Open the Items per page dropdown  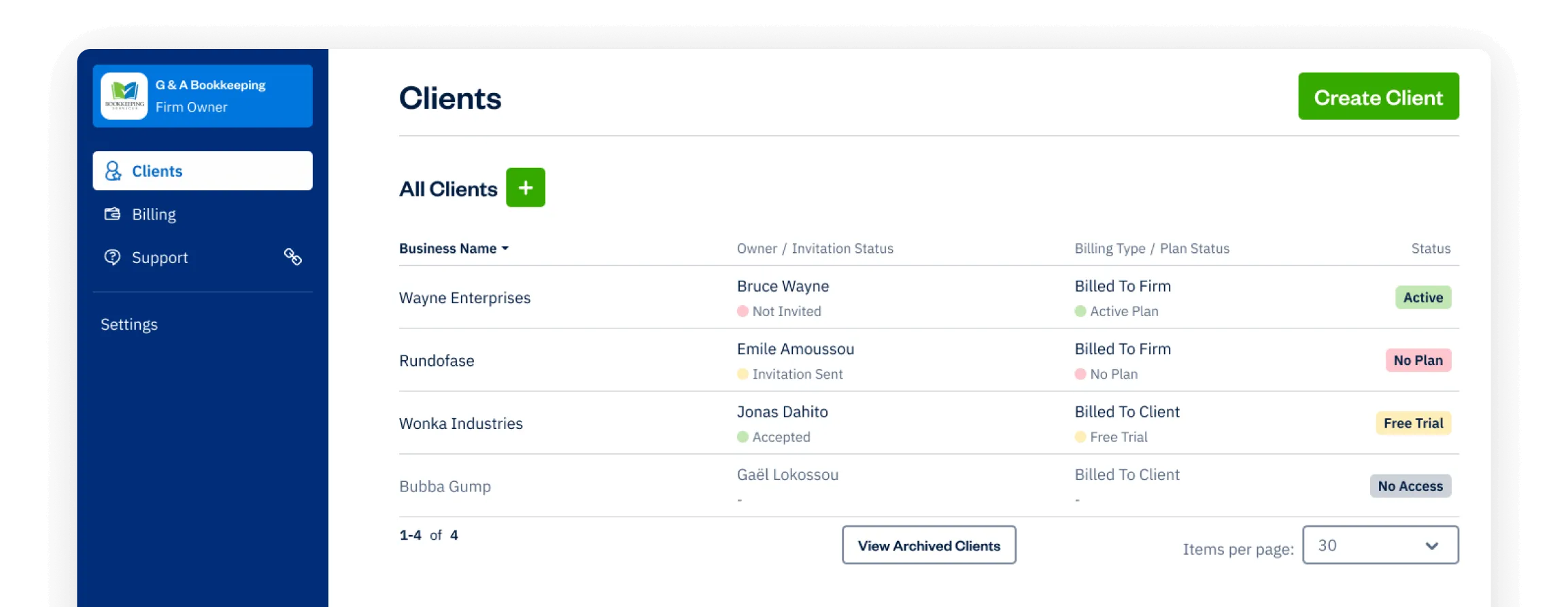coord(1380,545)
